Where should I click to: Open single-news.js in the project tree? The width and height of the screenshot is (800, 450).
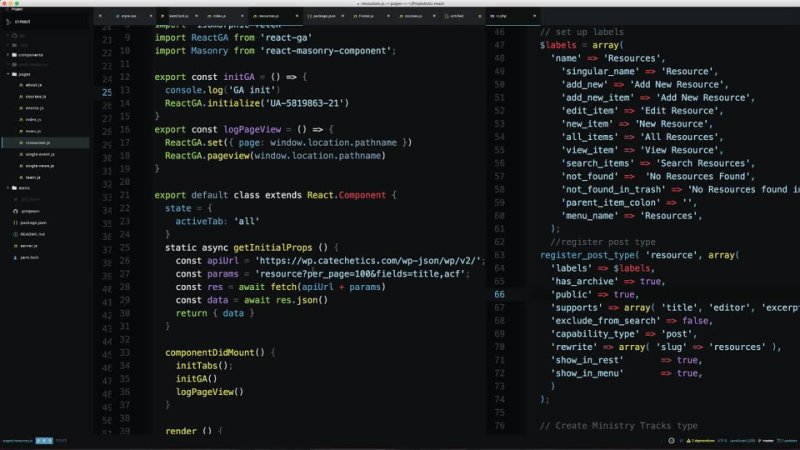point(40,166)
